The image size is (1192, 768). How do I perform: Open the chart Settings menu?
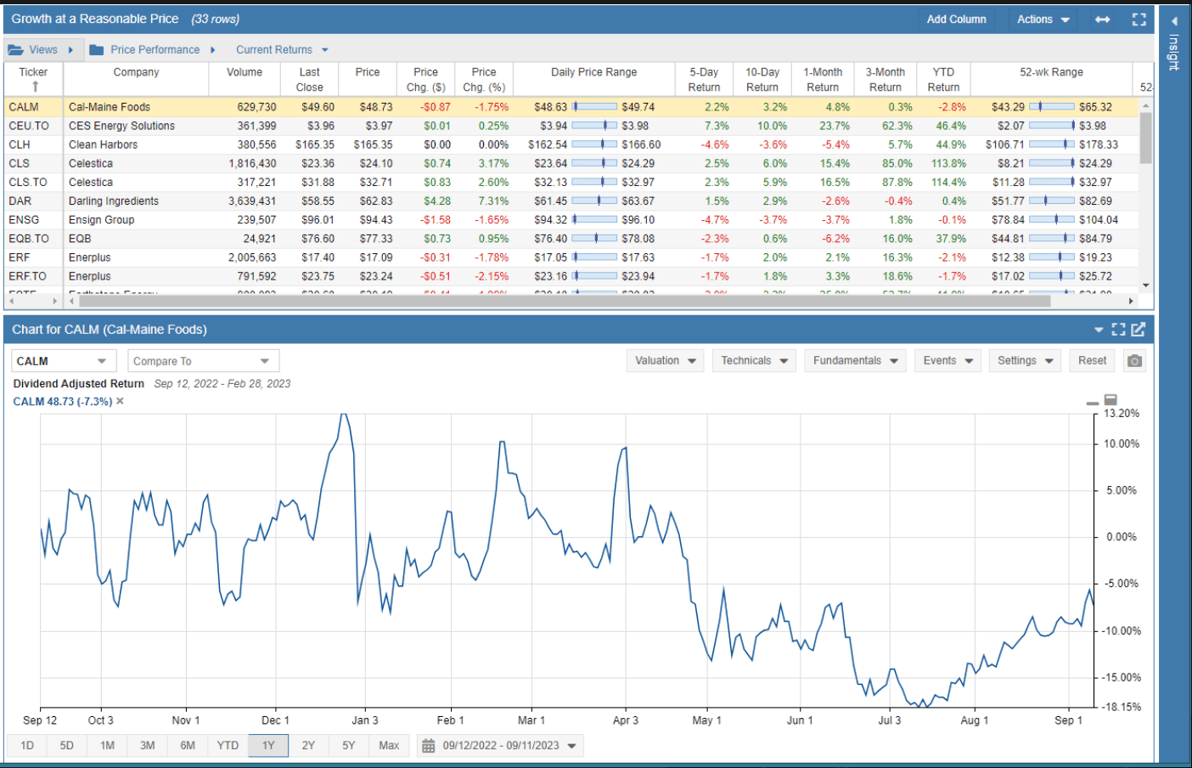pyautogui.click(x=1025, y=360)
